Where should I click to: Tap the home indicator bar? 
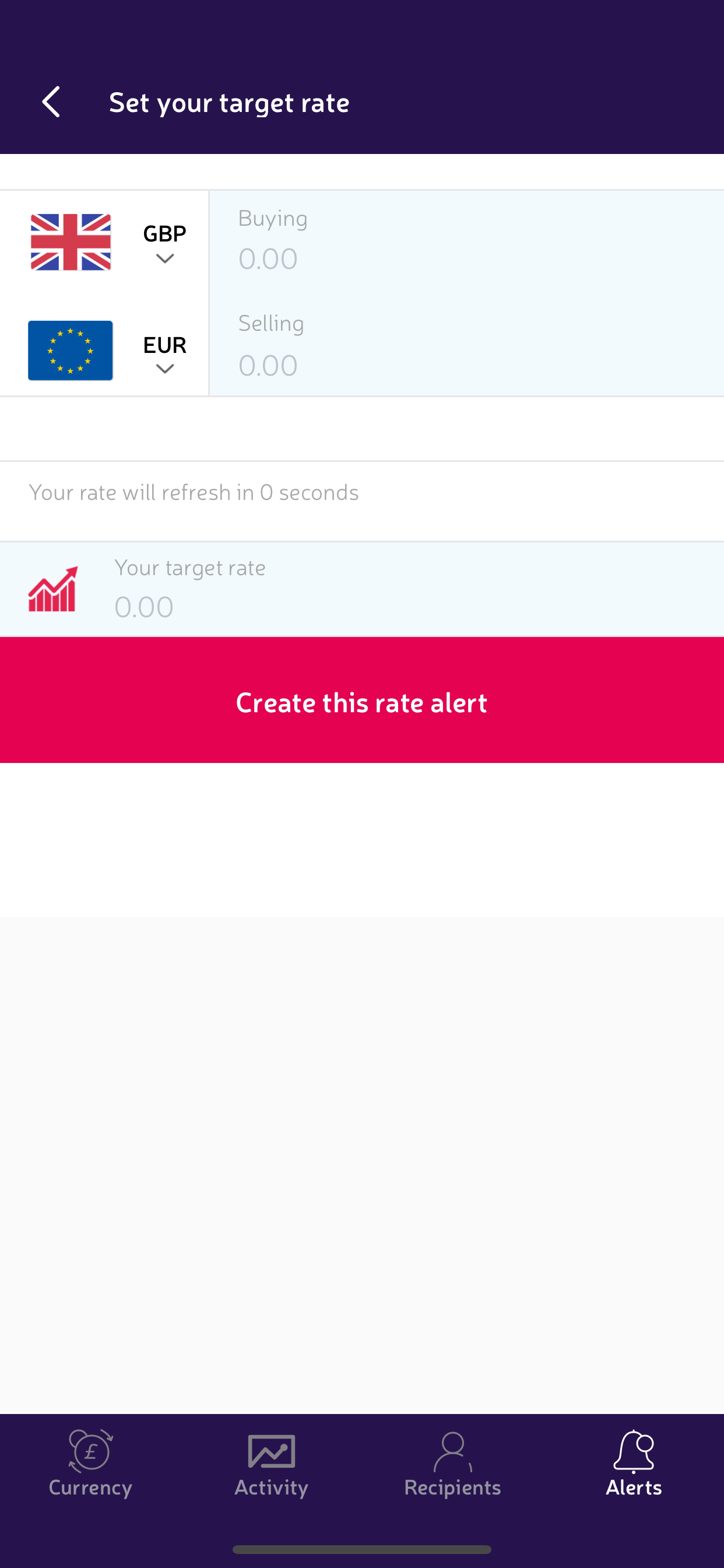coord(362,1549)
